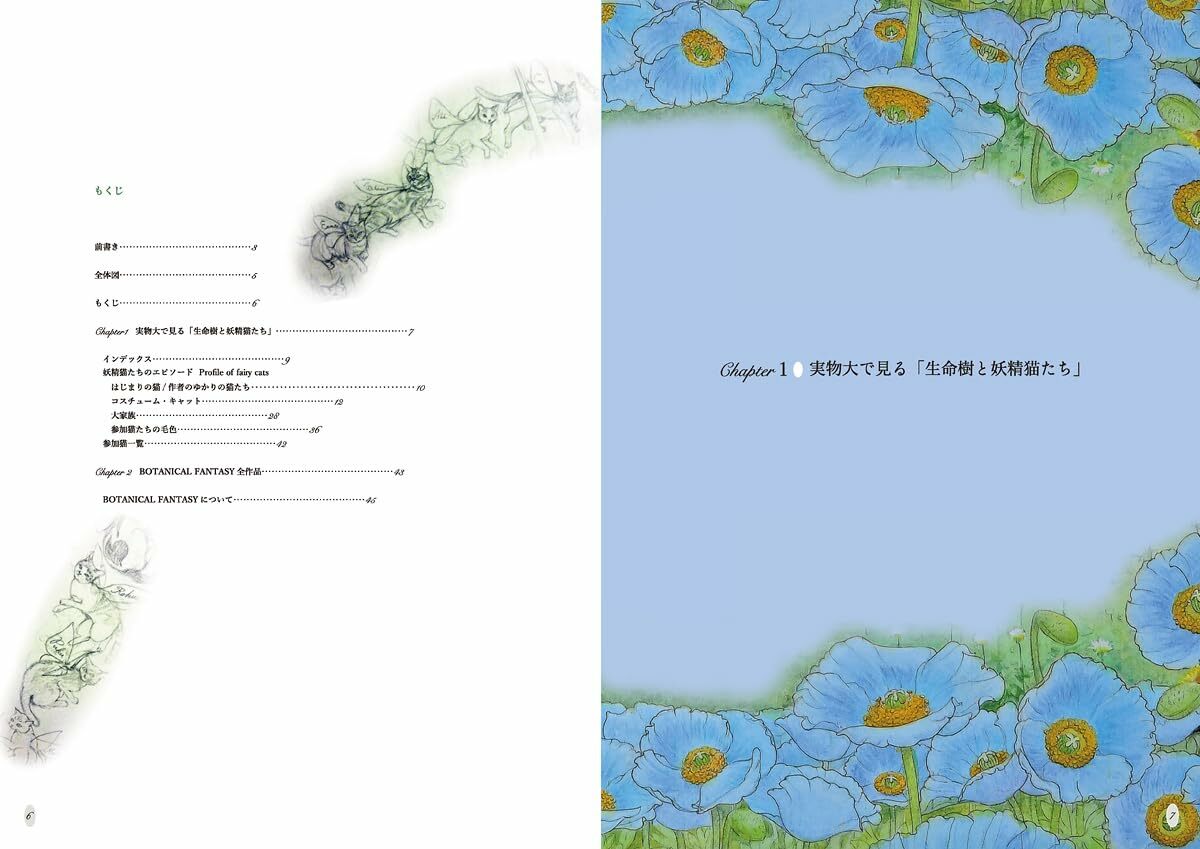Image resolution: width=1200 pixels, height=849 pixels.
Task: Click the もくじ entry in the contents list
Action: [176, 302]
